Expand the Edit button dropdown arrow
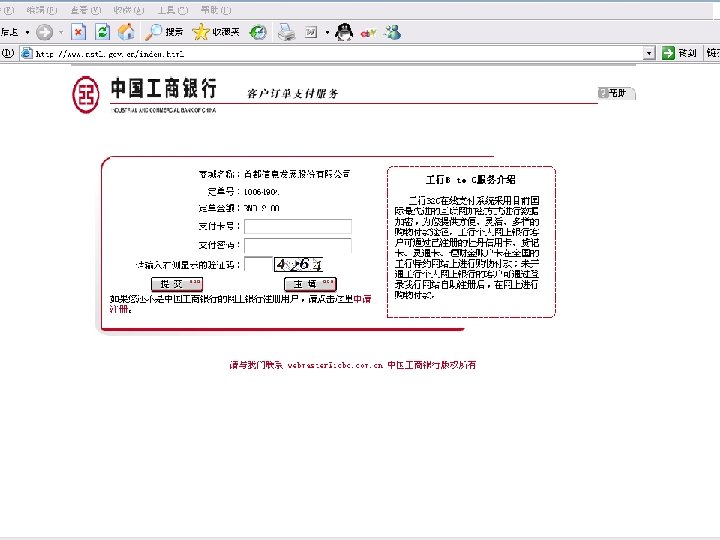 pos(327,32)
